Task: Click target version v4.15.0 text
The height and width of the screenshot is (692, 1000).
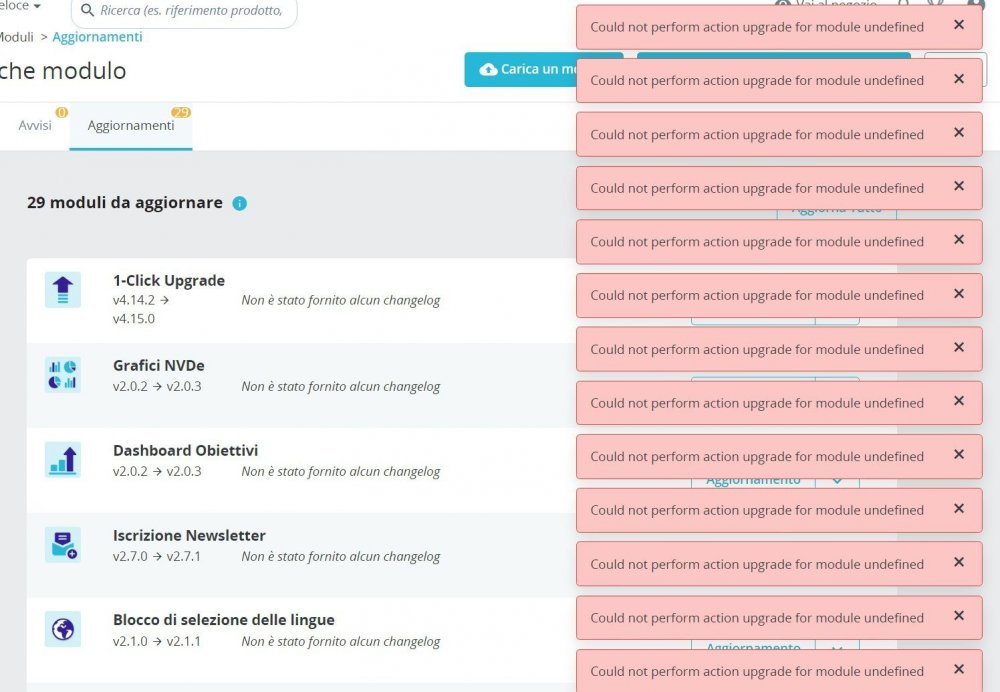Action: [134, 318]
